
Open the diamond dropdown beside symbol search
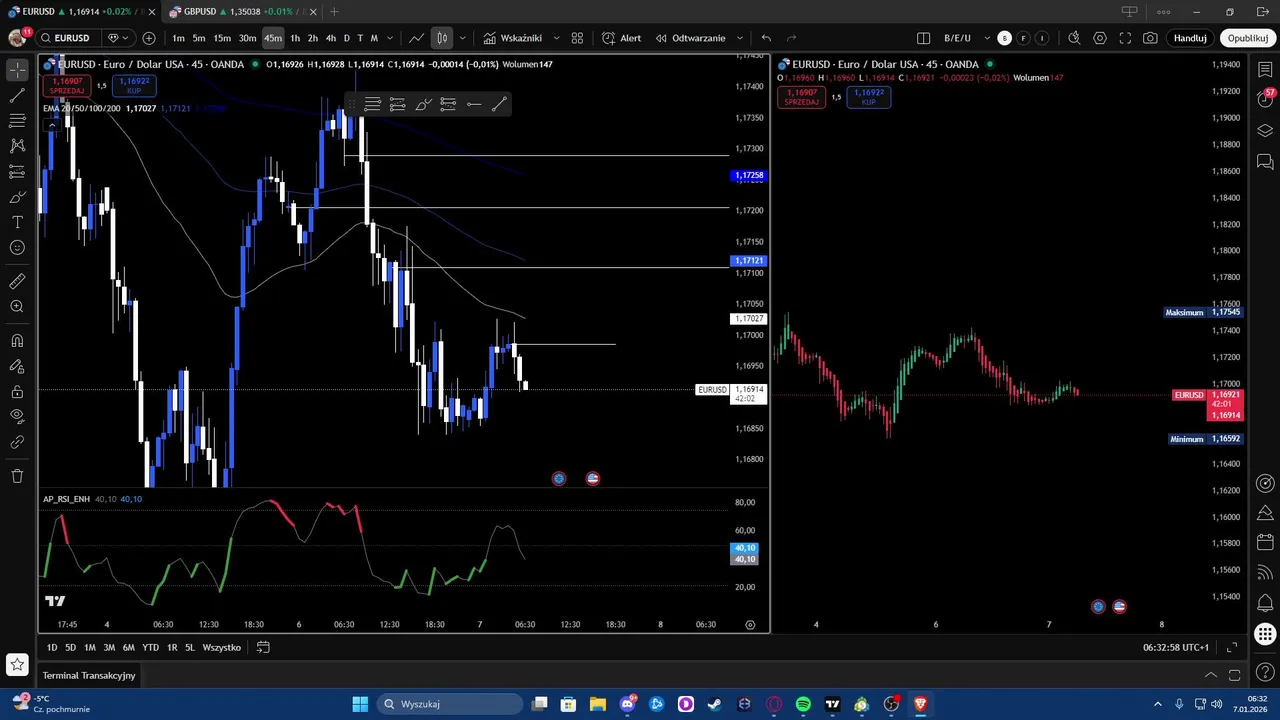118,38
